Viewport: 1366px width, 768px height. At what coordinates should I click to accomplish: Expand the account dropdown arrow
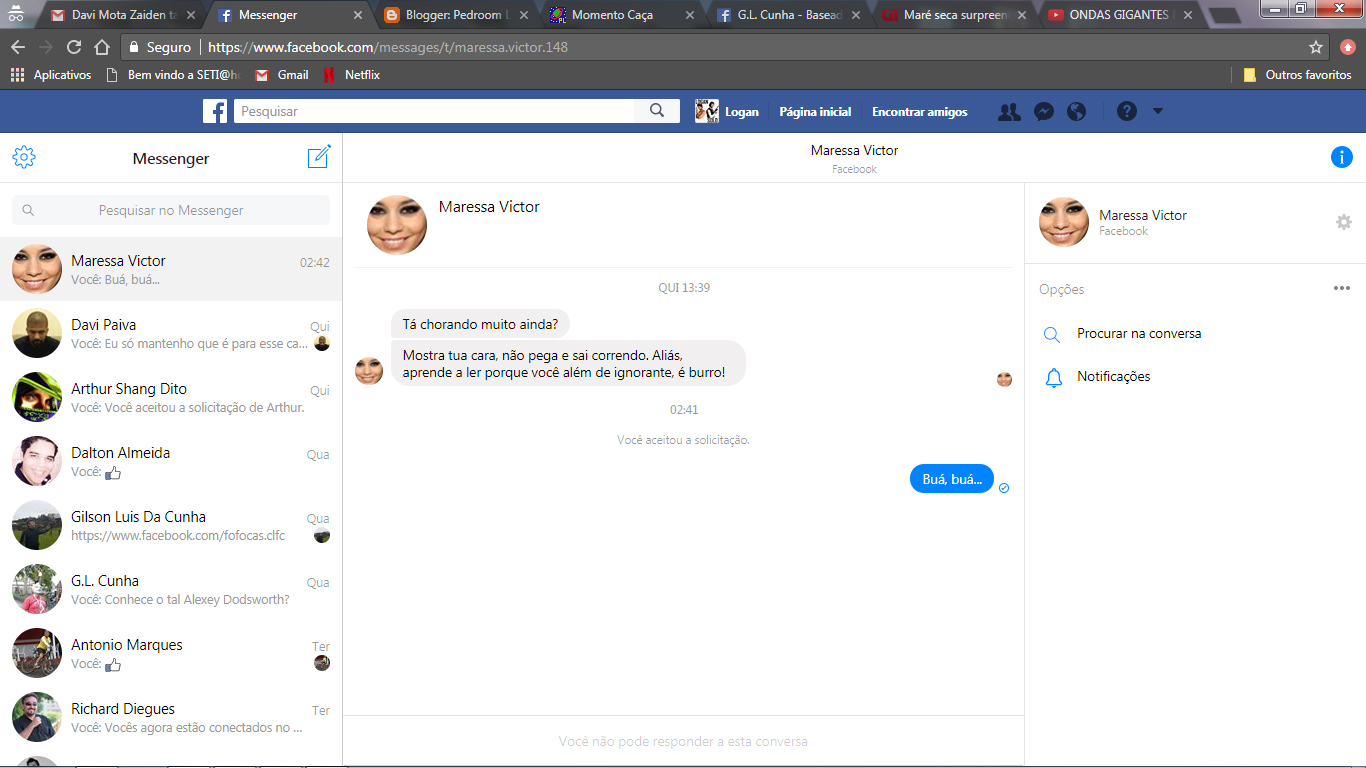click(1158, 111)
